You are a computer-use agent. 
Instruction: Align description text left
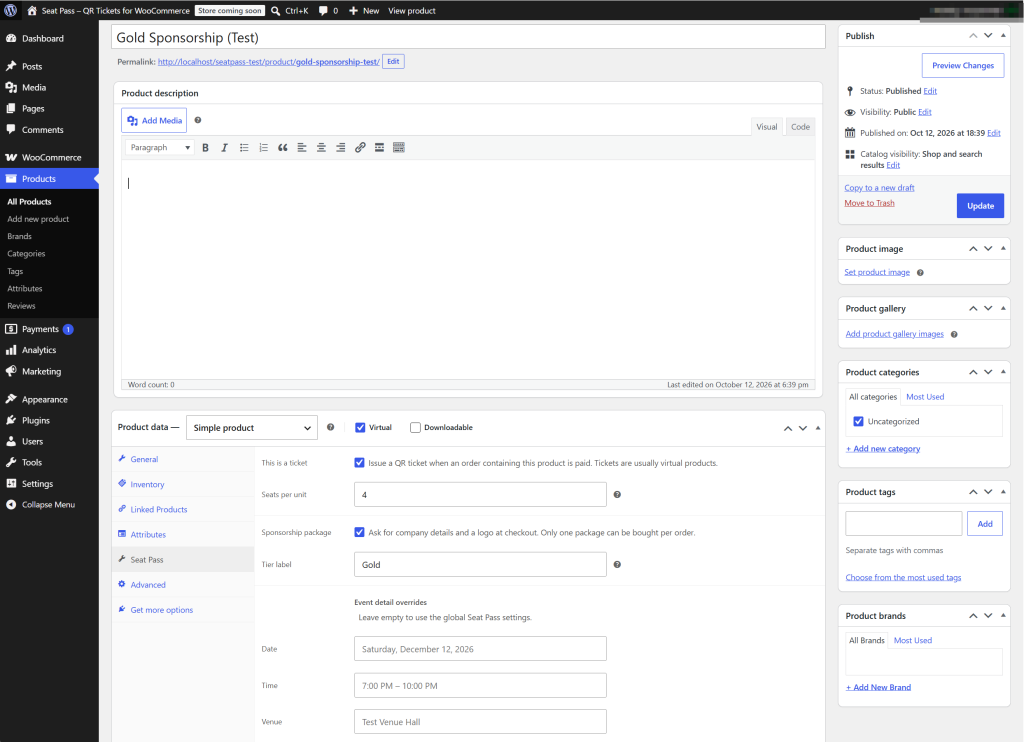302,148
